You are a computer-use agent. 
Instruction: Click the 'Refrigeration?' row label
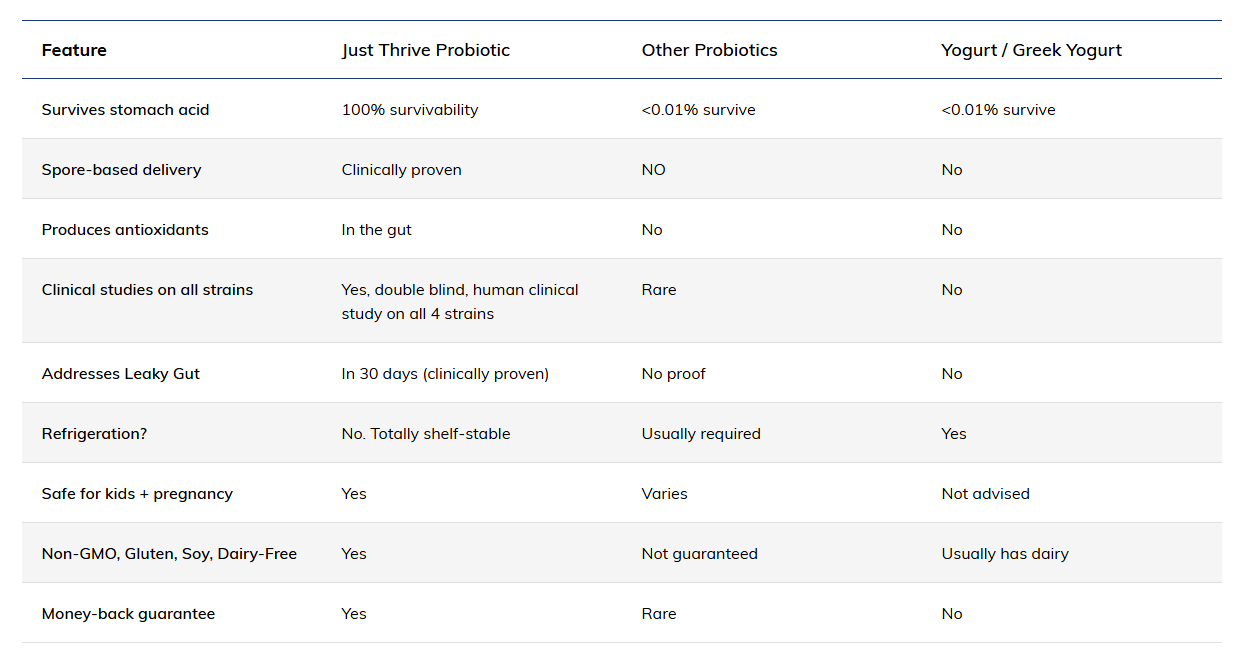[94, 434]
